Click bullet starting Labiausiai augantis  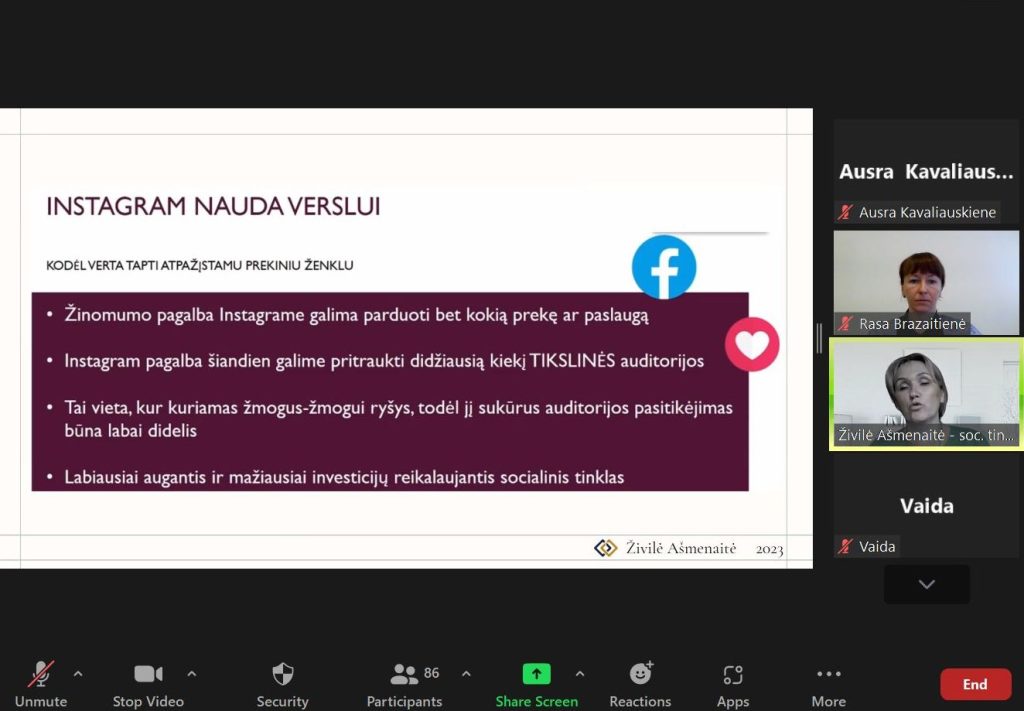[x=344, y=477]
